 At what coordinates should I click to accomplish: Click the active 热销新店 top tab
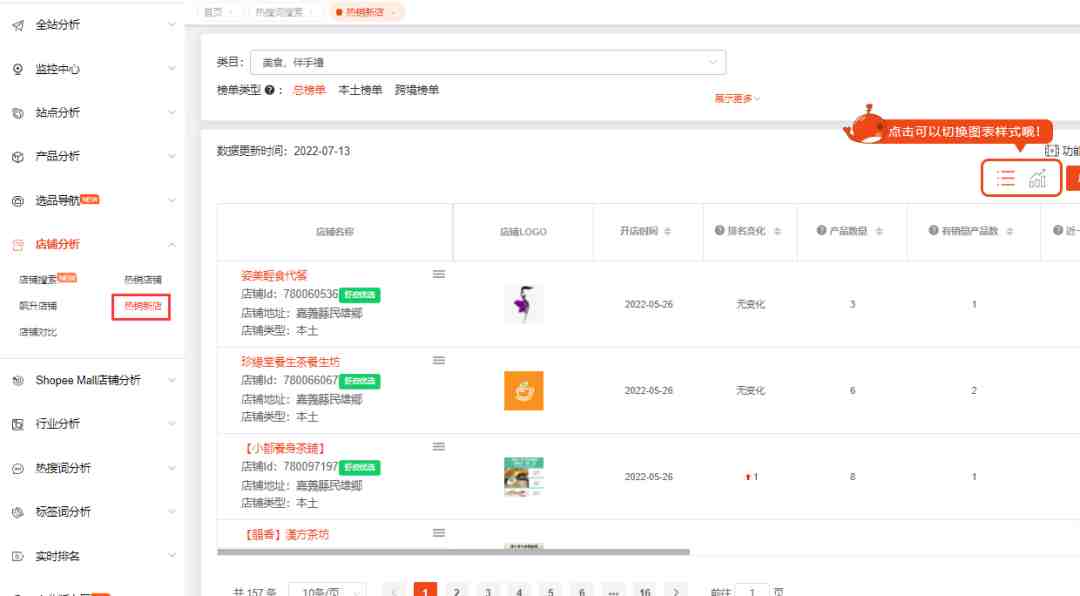(366, 12)
